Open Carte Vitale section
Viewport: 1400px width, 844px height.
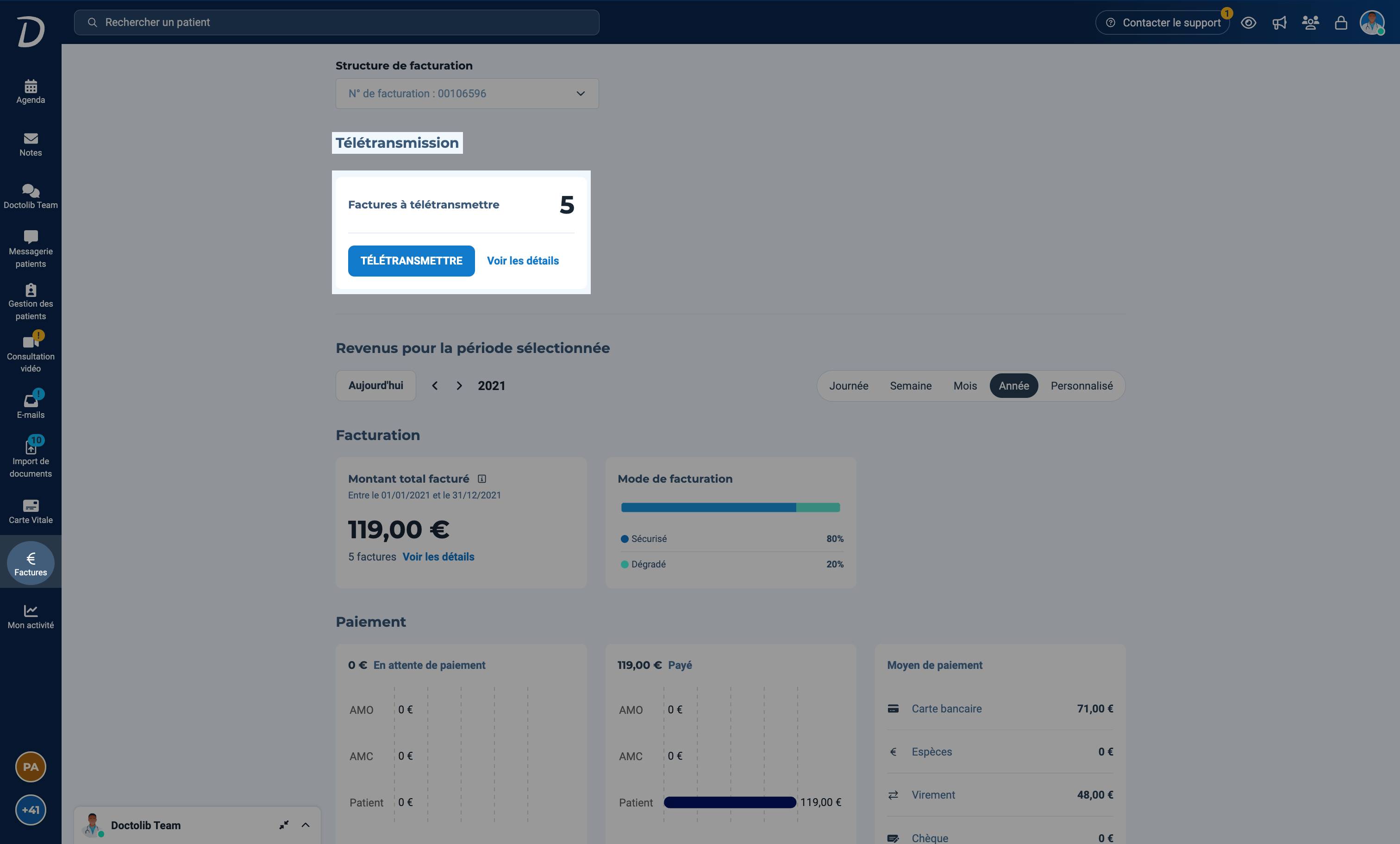tap(31, 511)
